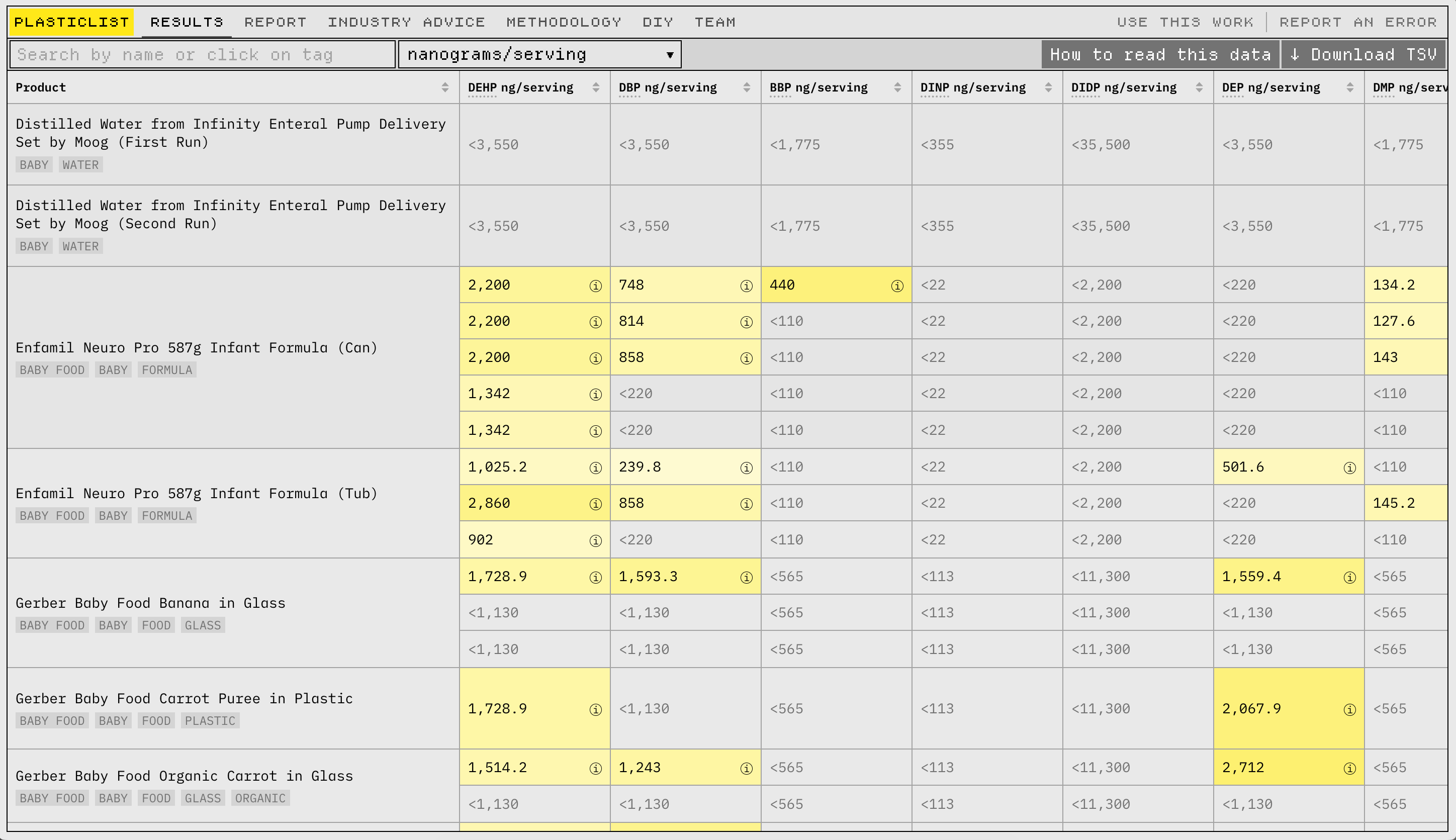Click info icon for Enfamil Tub DBP 858

point(747,504)
